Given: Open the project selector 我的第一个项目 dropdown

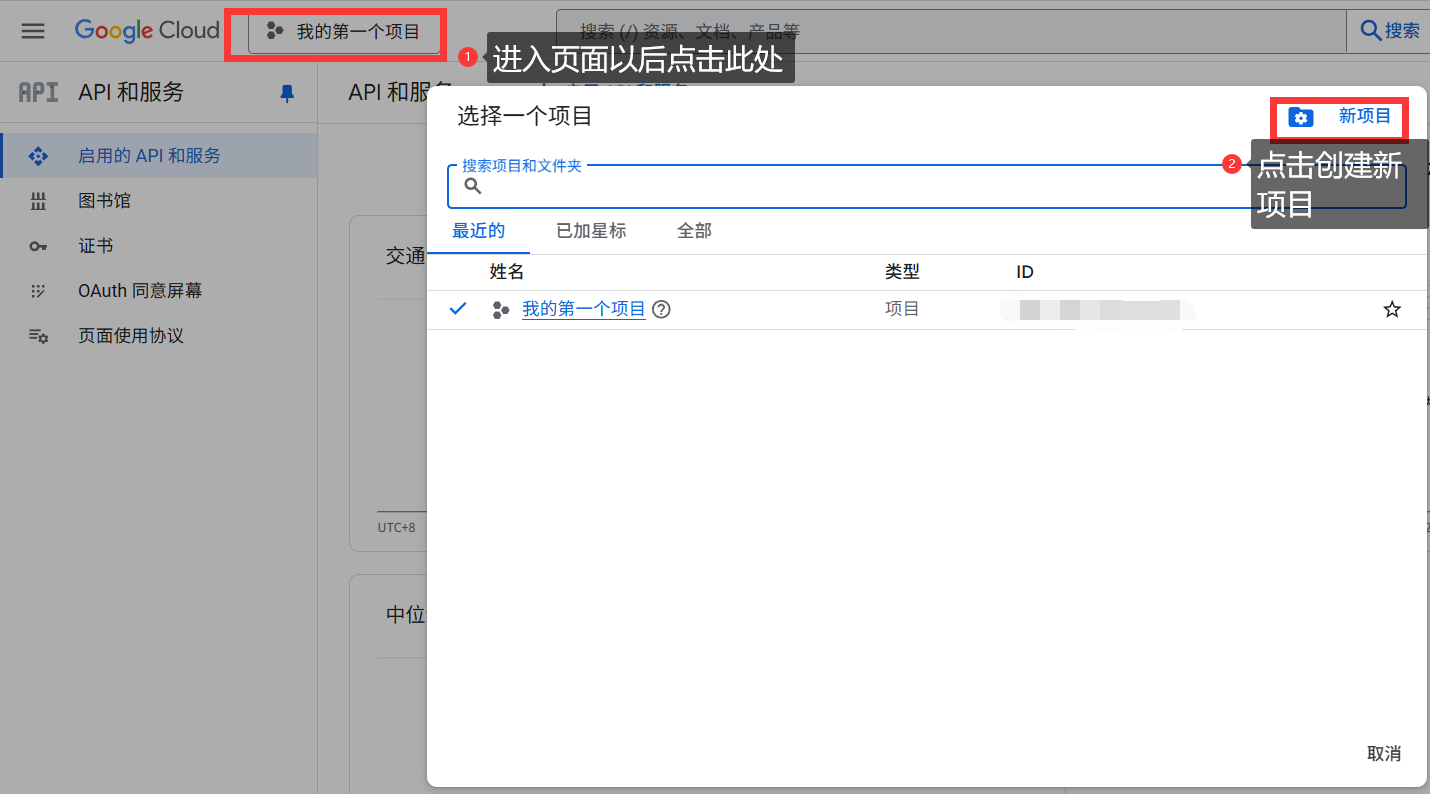Looking at the screenshot, I should point(344,32).
